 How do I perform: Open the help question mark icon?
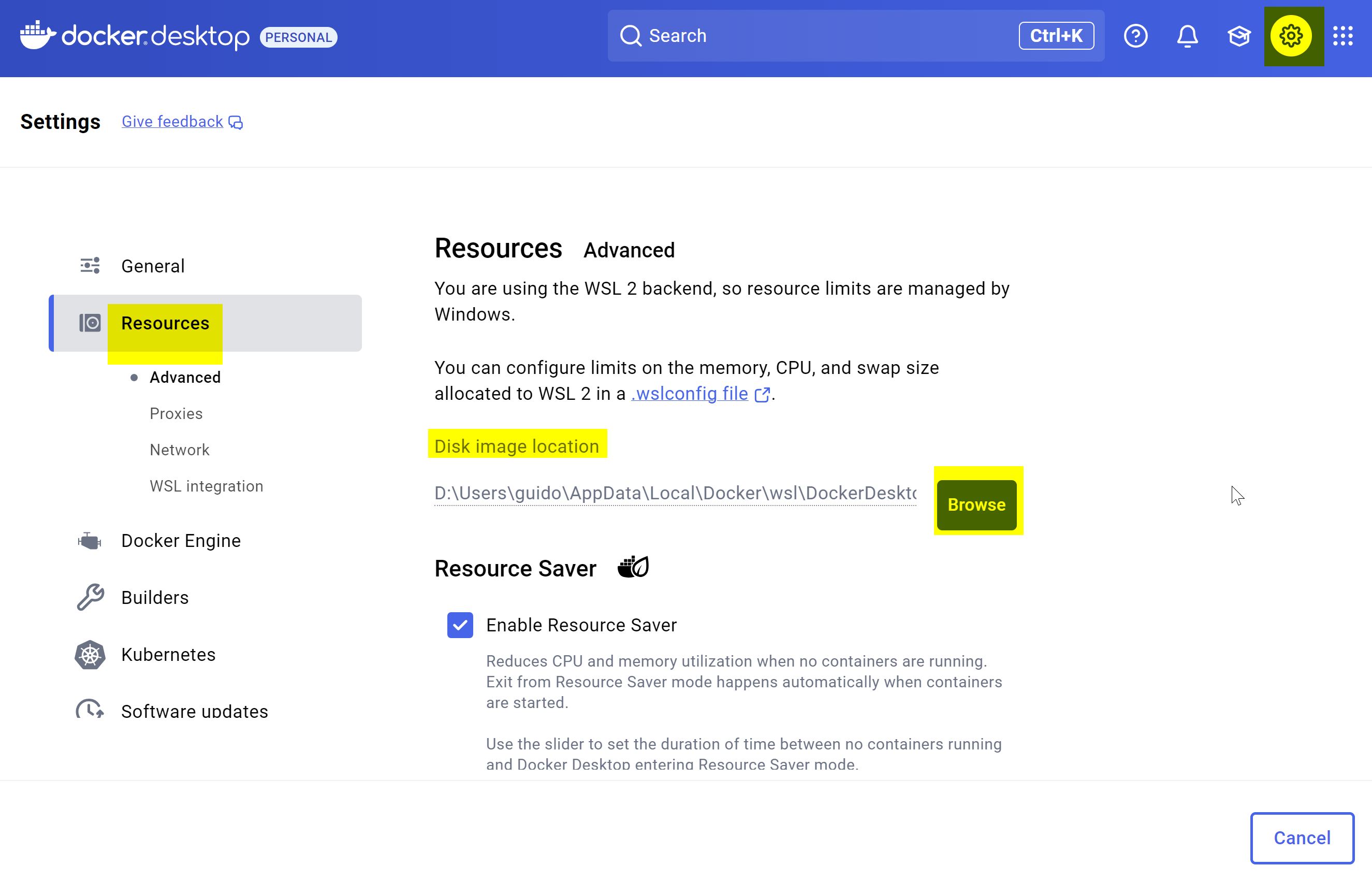(1135, 36)
